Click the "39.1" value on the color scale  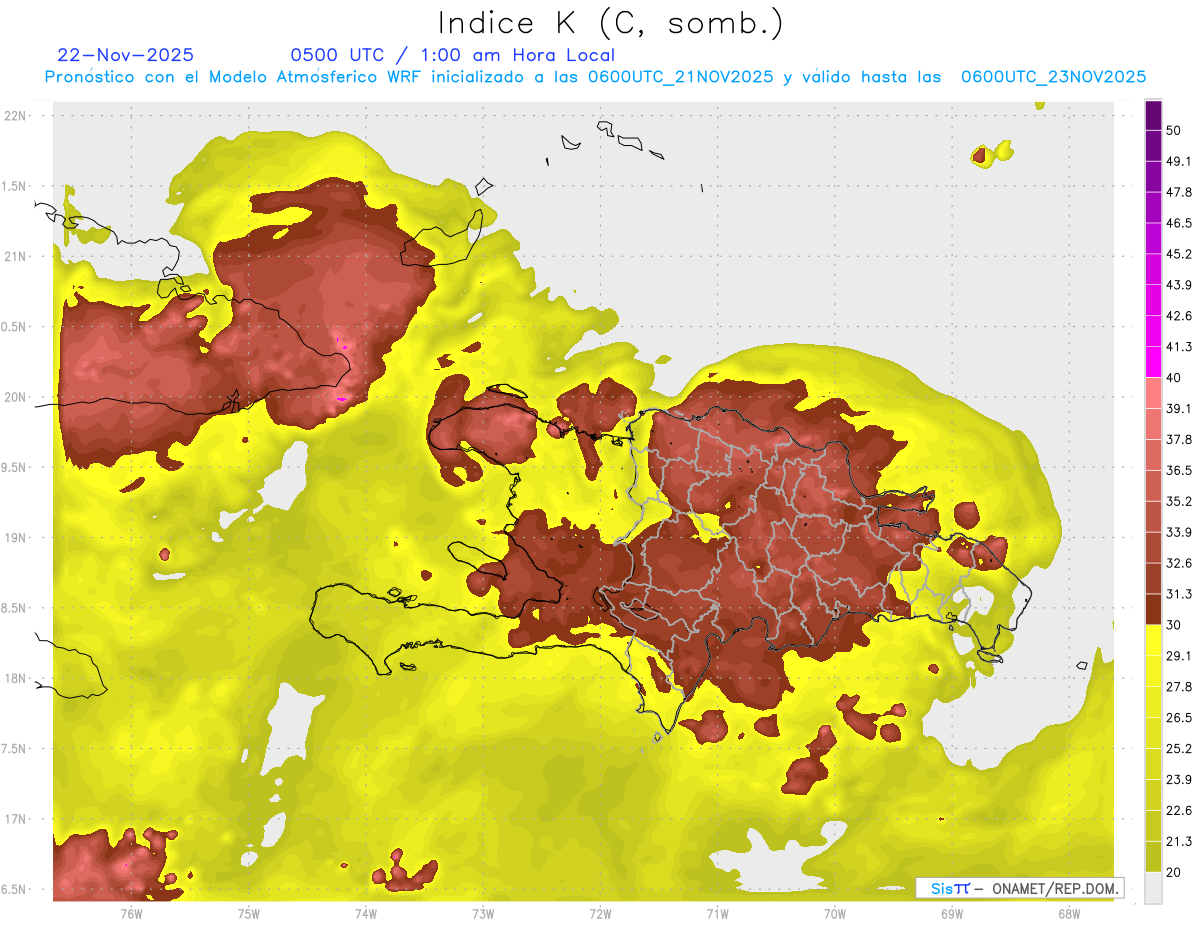click(1178, 409)
